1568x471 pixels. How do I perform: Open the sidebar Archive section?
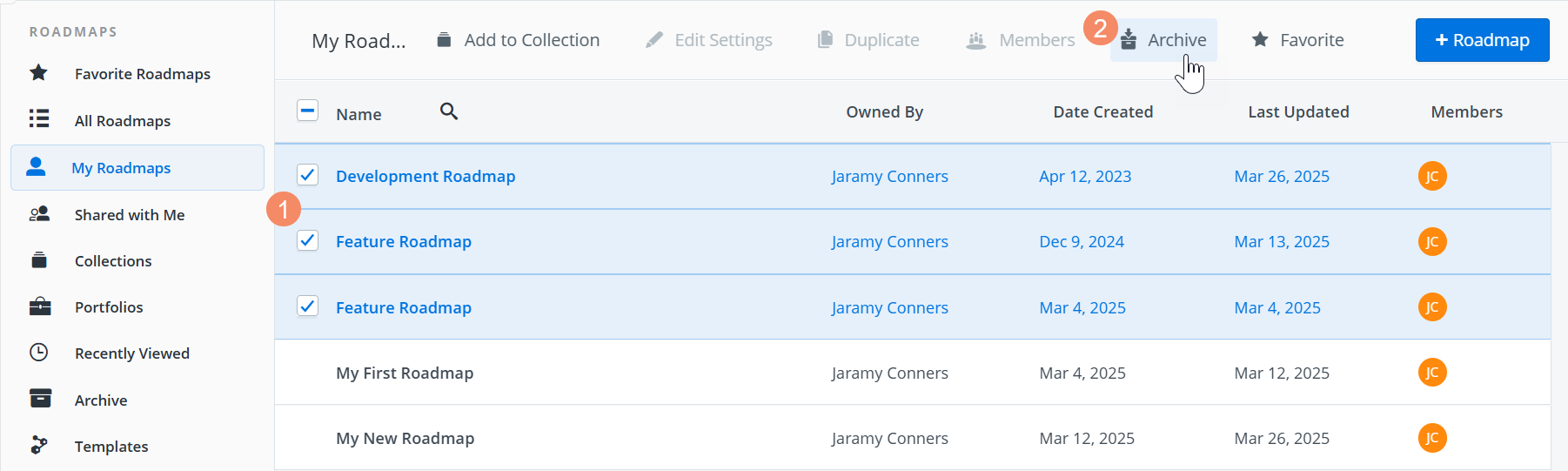[100, 400]
